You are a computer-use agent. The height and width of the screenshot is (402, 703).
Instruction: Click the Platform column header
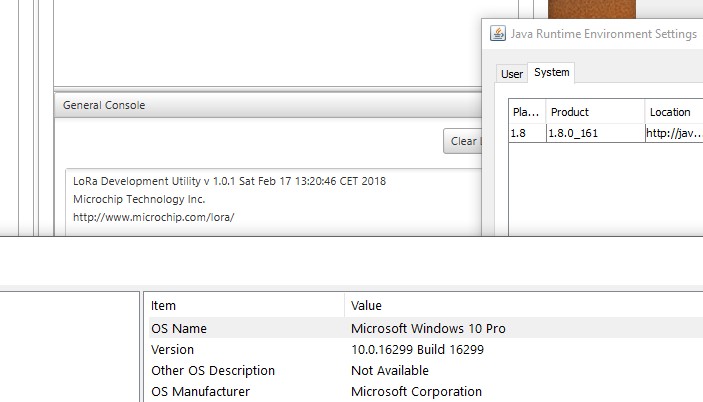coord(527,112)
